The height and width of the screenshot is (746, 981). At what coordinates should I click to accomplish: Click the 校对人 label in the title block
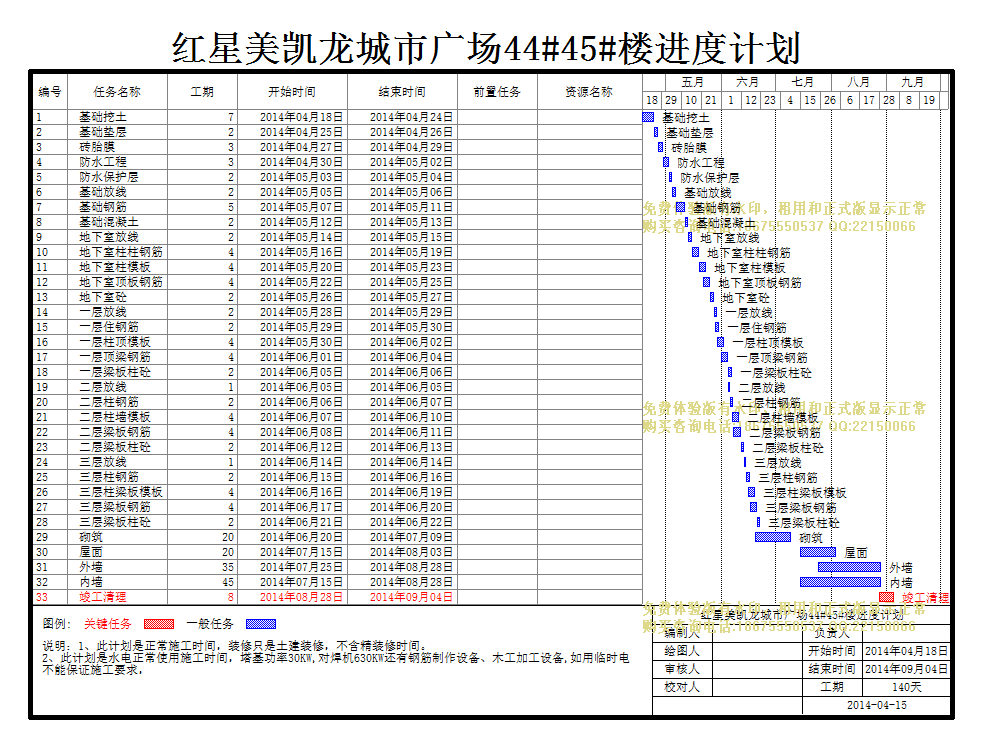tap(682, 687)
